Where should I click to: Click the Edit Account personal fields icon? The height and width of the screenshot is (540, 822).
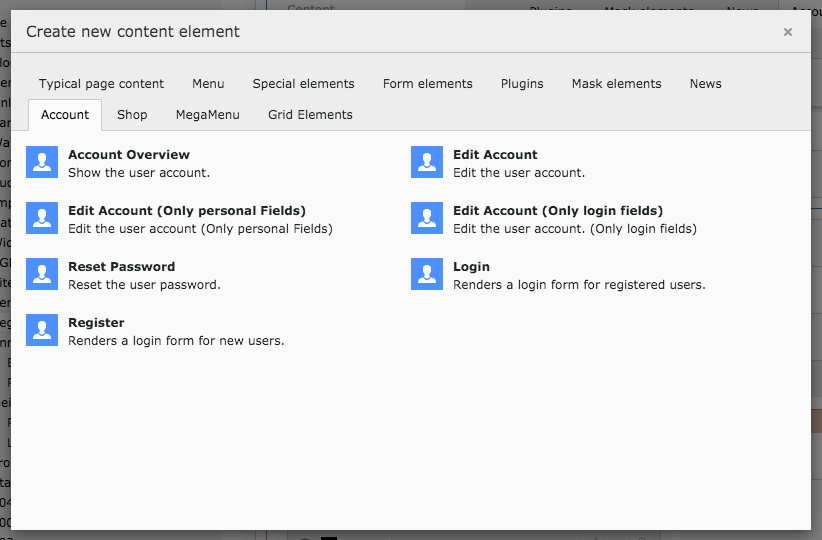pyautogui.click(x=42, y=218)
